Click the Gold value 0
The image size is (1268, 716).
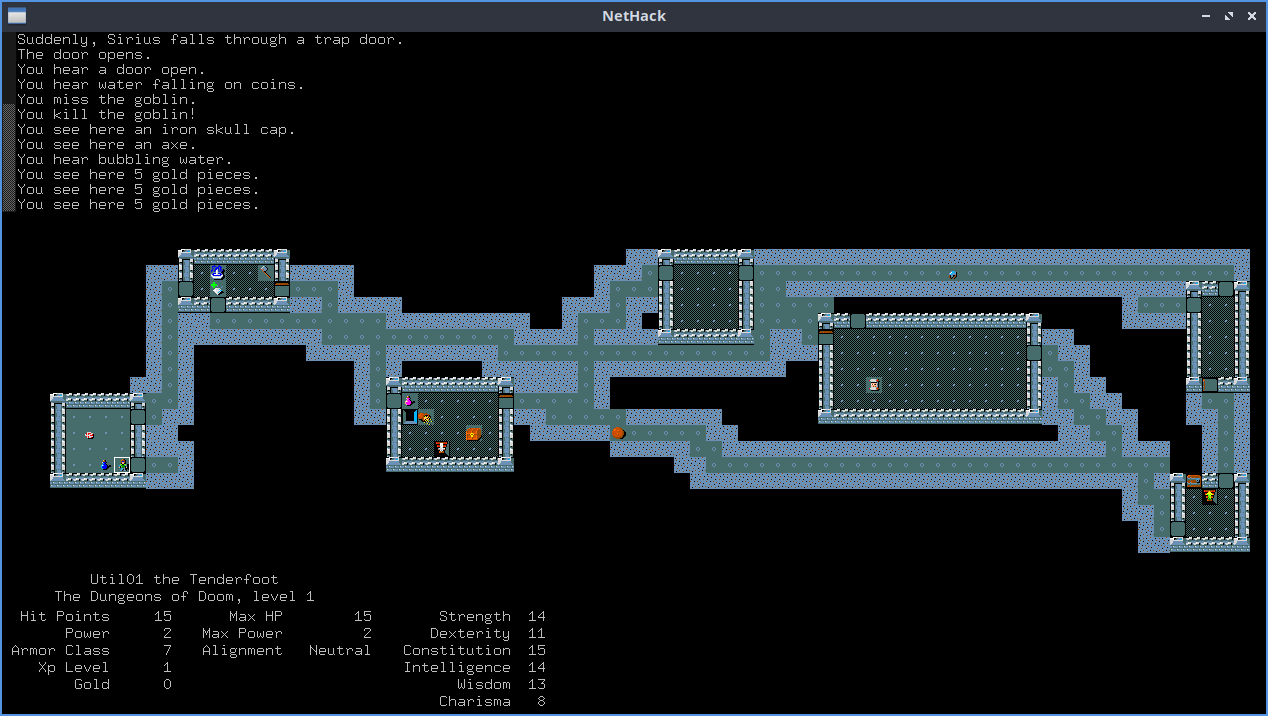point(167,685)
